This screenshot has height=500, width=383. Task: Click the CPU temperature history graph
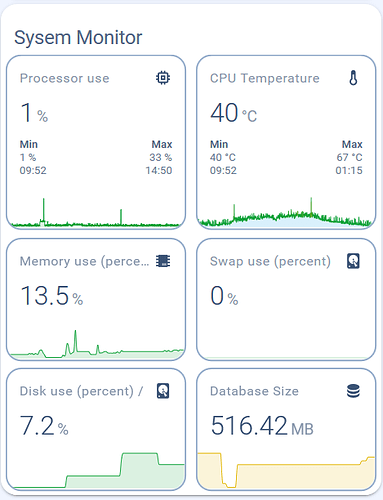(286, 212)
